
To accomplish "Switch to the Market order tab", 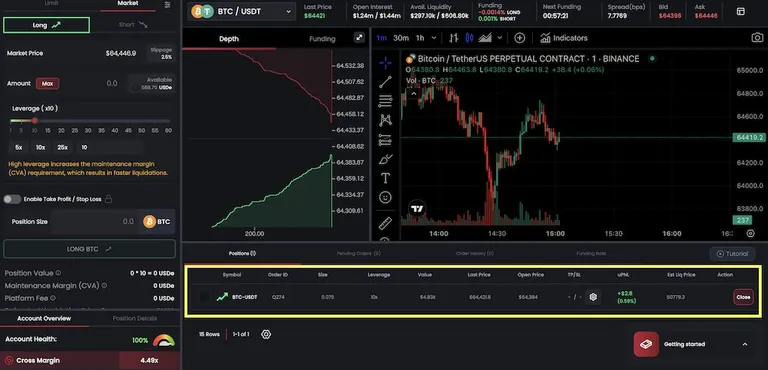I will pyautogui.click(x=128, y=3).
